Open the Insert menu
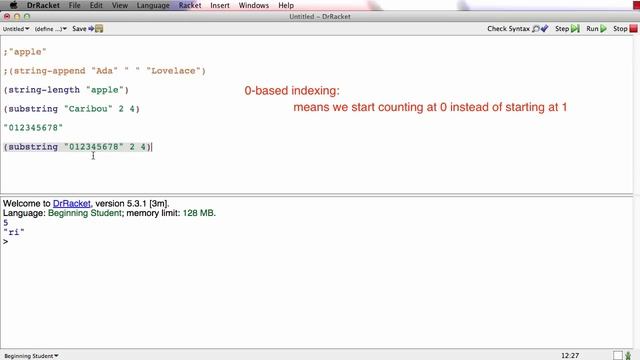The image size is (640, 360). tap(220, 5)
